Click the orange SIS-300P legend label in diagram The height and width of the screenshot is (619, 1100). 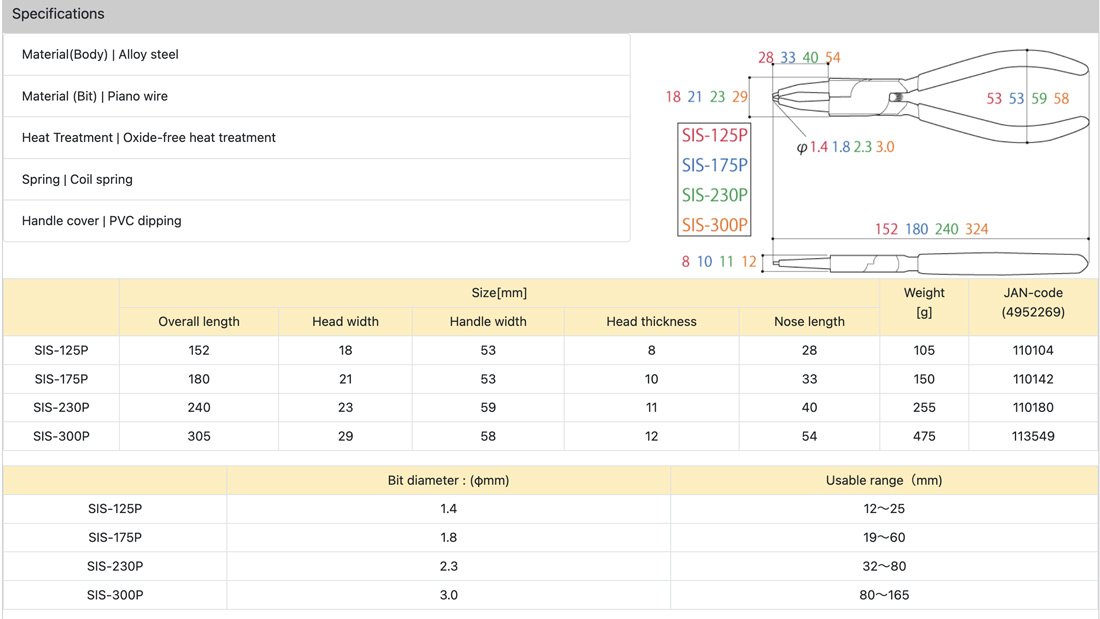714,225
